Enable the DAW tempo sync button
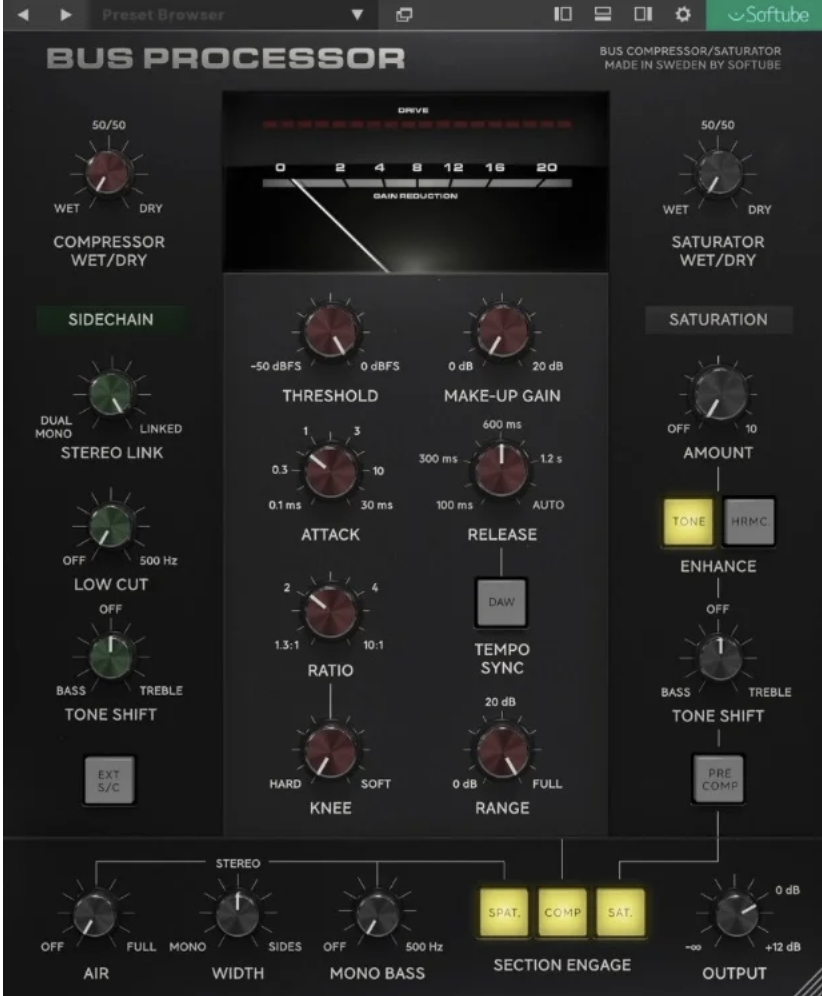822x996 pixels. click(x=500, y=601)
